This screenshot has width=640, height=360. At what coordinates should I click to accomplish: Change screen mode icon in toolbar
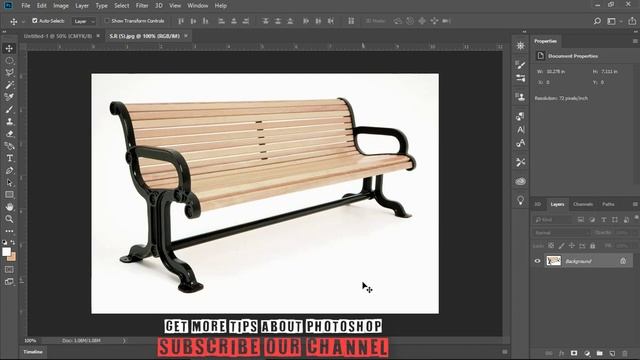9,282
